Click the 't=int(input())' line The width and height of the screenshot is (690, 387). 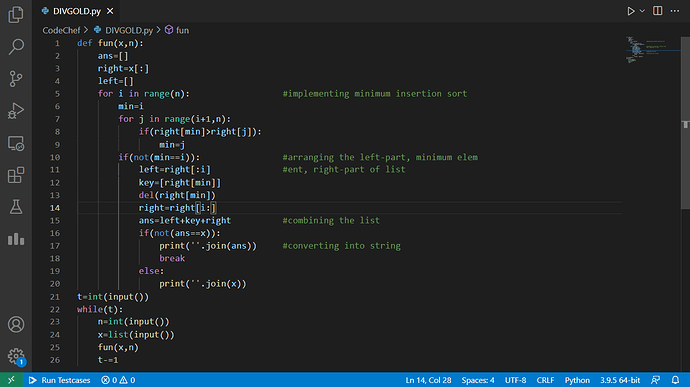click(x=113, y=297)
